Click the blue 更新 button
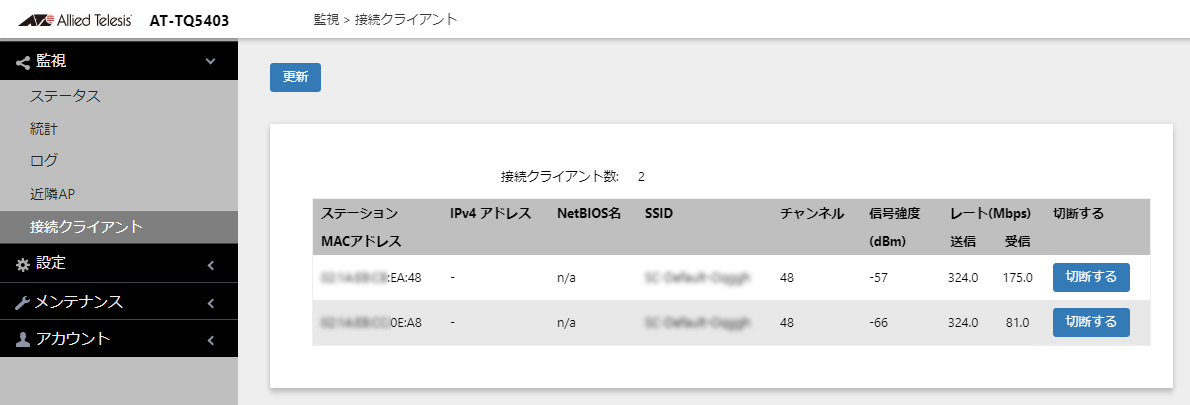The image size is (1190, 405). point(295,77)
